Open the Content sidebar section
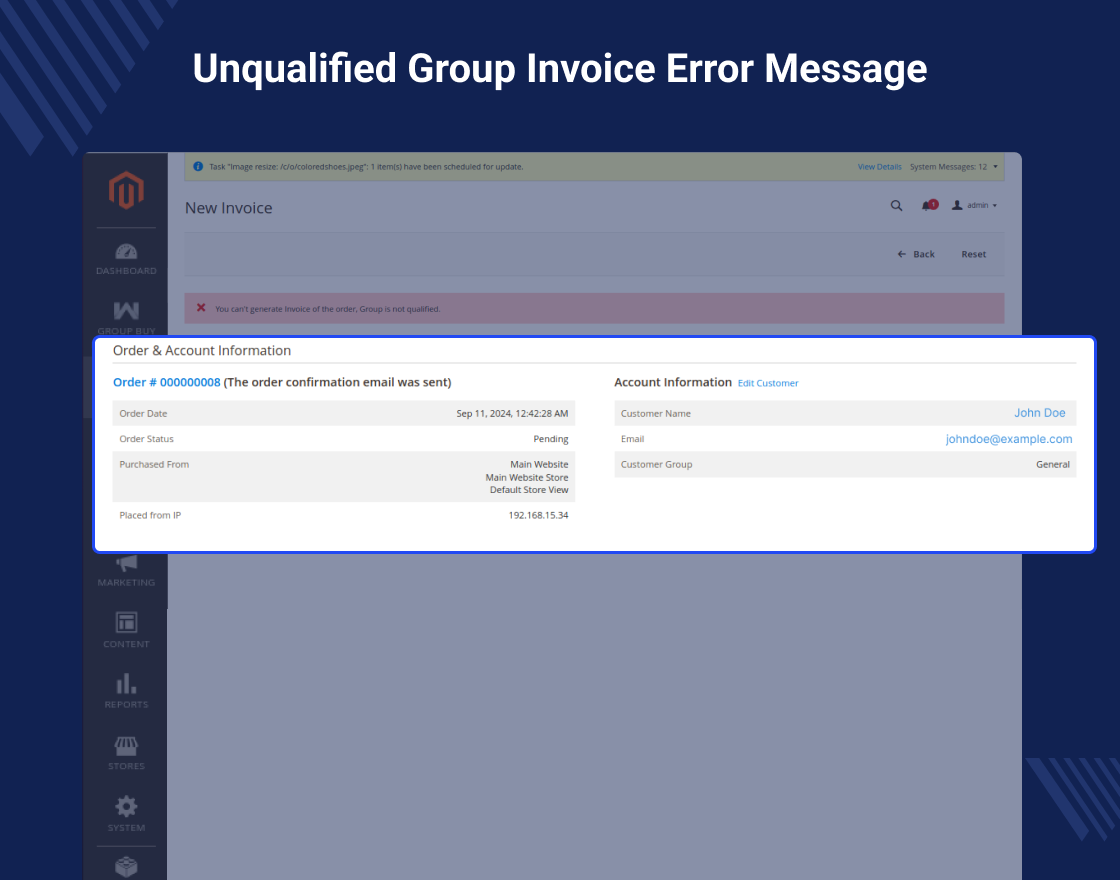The width and height of the screenshot is (1120, 880). click(x=126, y=630)
